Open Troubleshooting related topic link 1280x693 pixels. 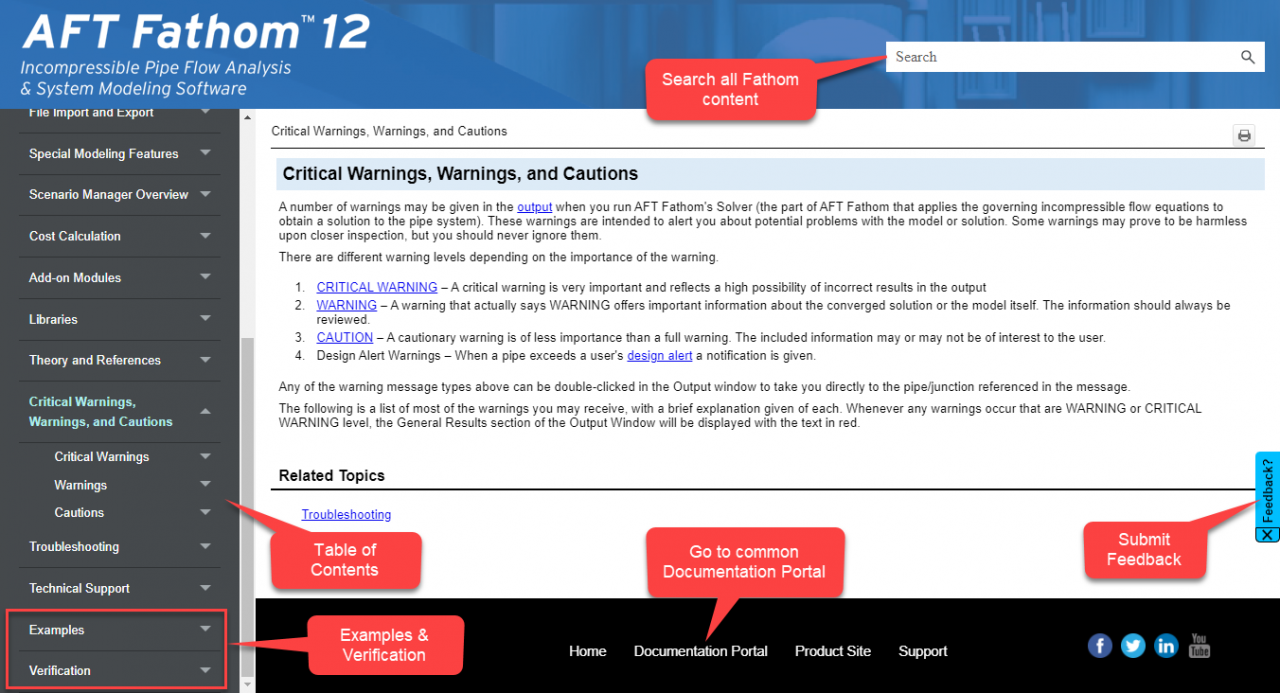[x=346, y=515]
